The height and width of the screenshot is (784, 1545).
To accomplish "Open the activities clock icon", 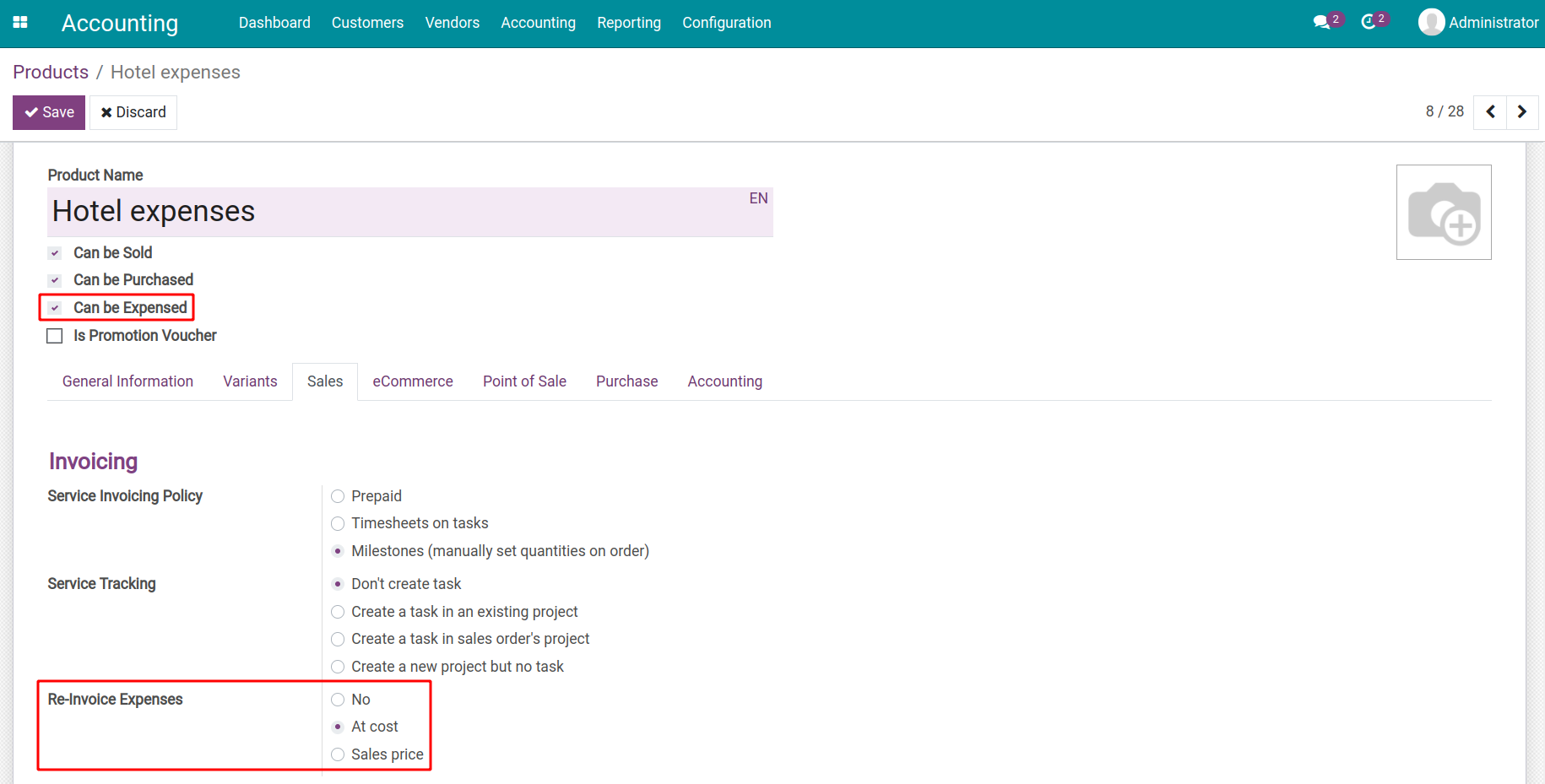I will tap(1369, 23).
